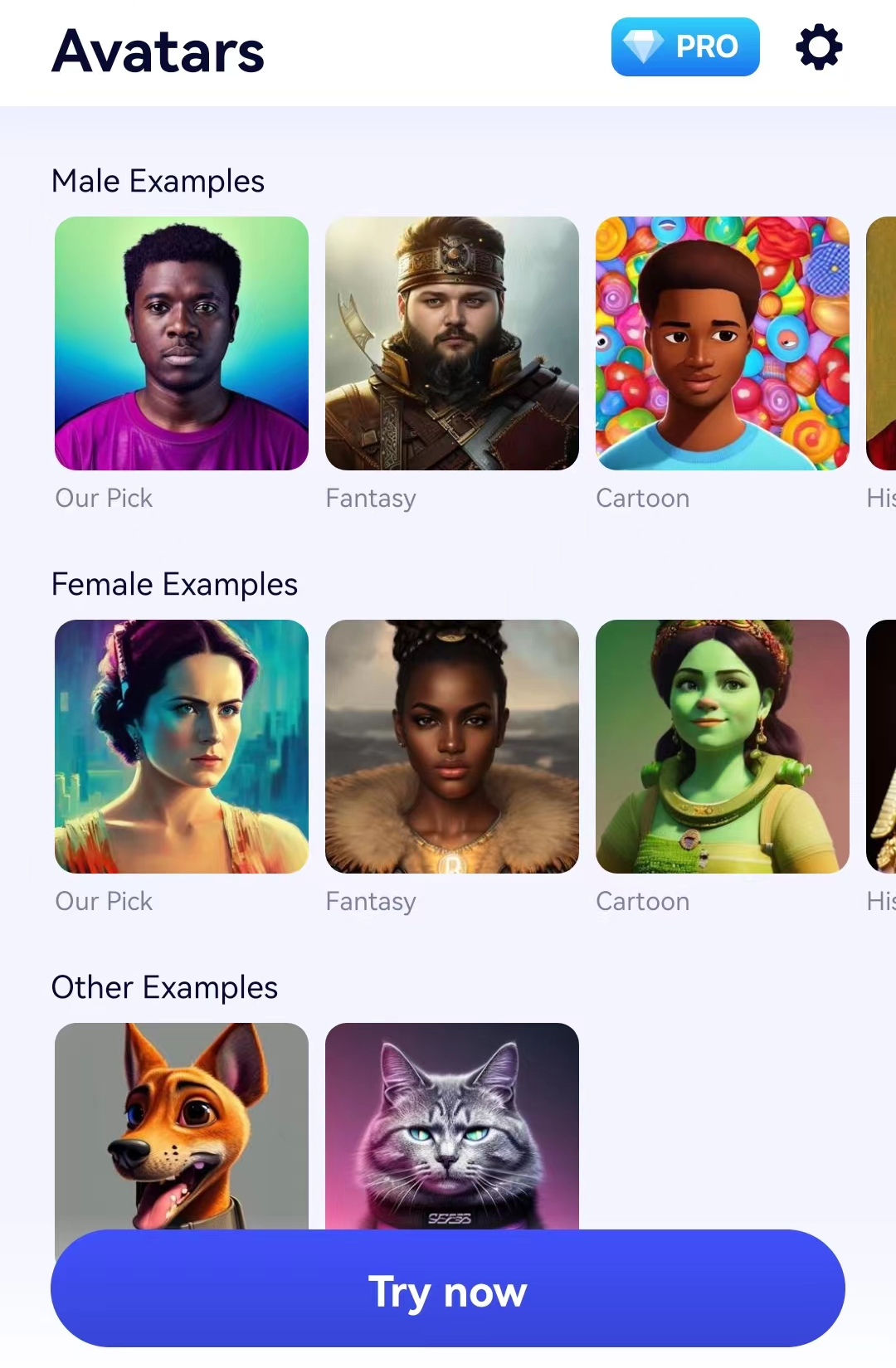The width and height of the screenshot is (896, 1368).
Task: Choose the female Fantasy fur-collar avatar
Action: pos(452,747)
